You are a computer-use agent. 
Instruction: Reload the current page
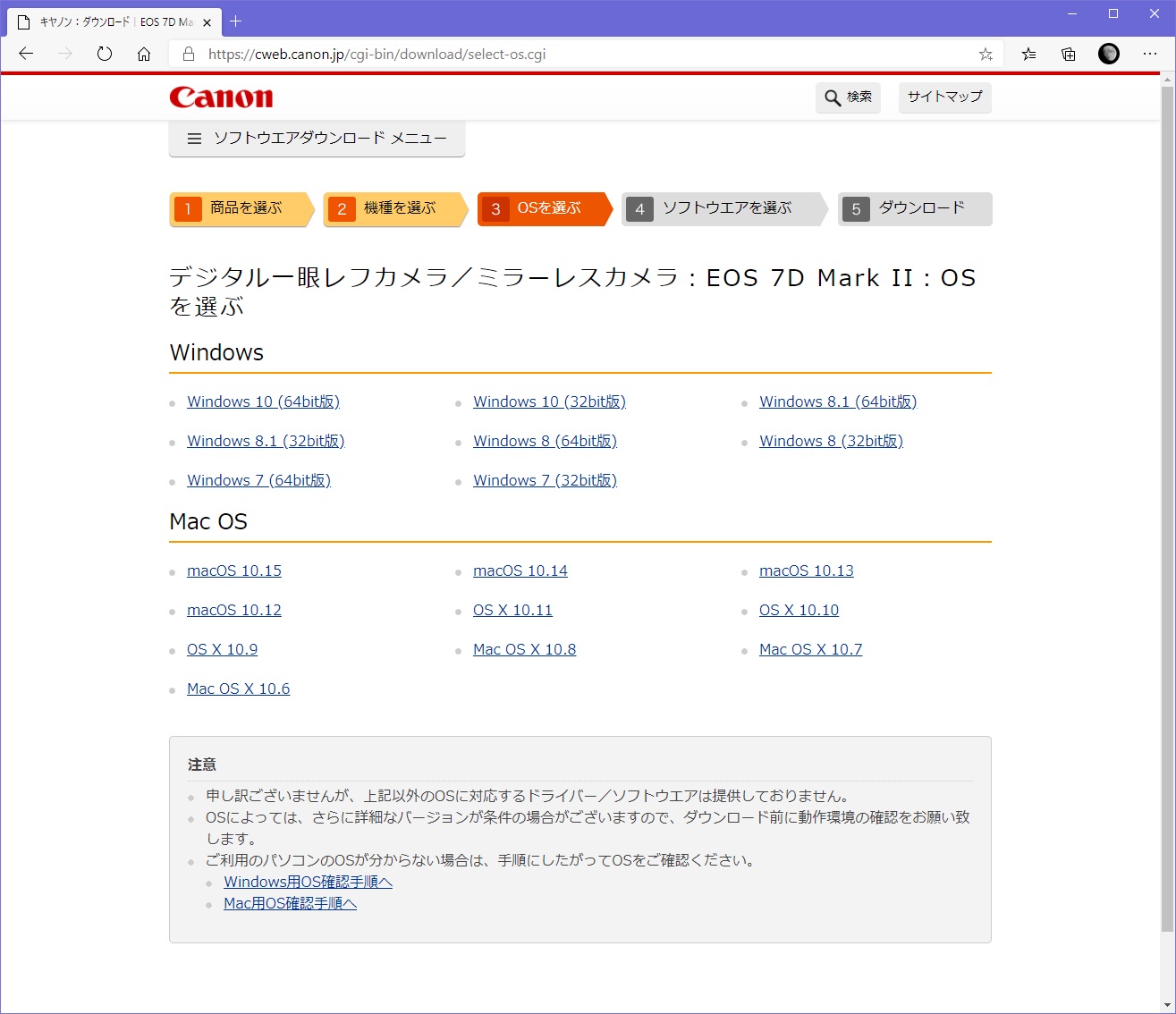105,54
